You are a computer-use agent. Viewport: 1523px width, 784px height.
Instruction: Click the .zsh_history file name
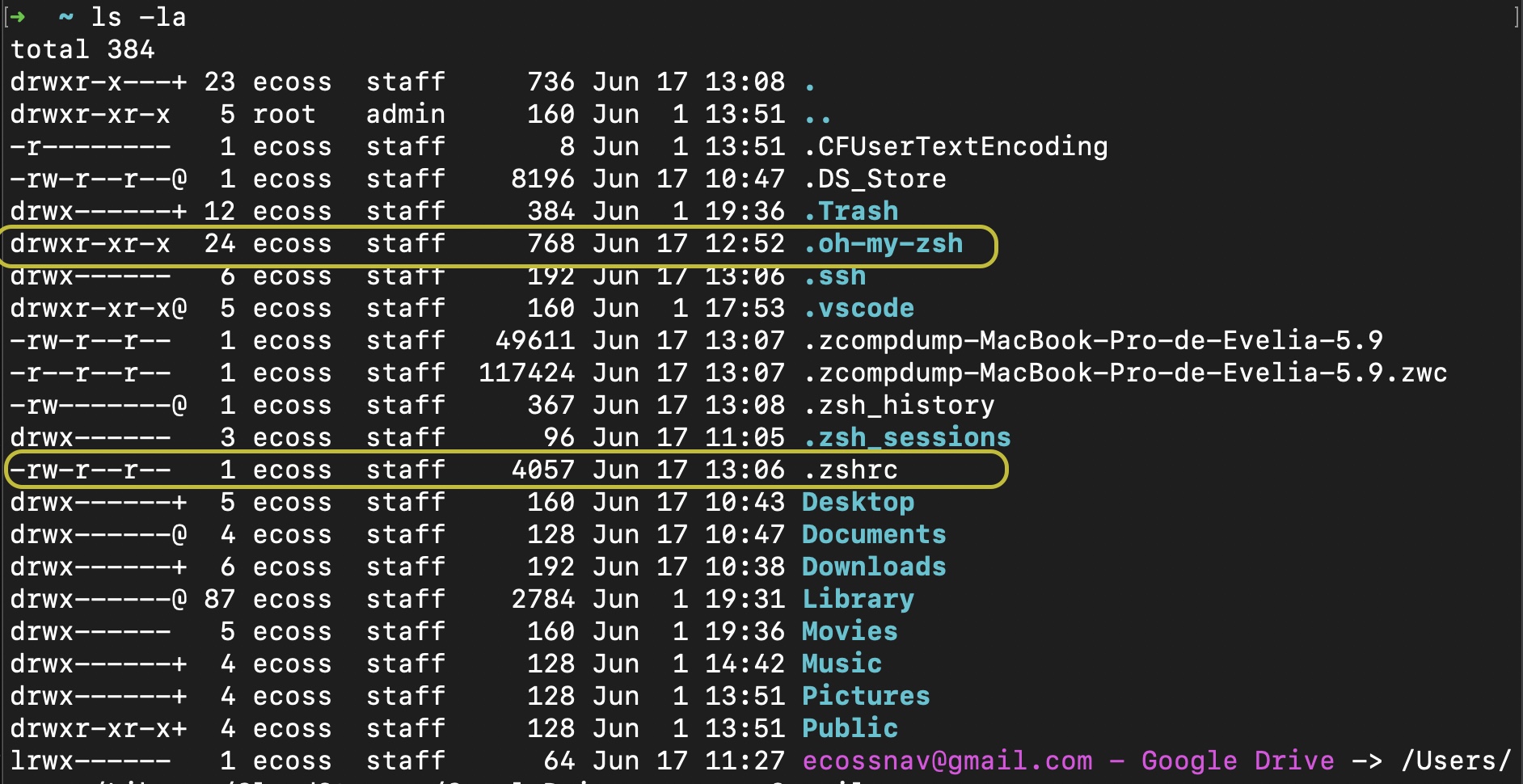pyautogui.click(x=900, y=405)
